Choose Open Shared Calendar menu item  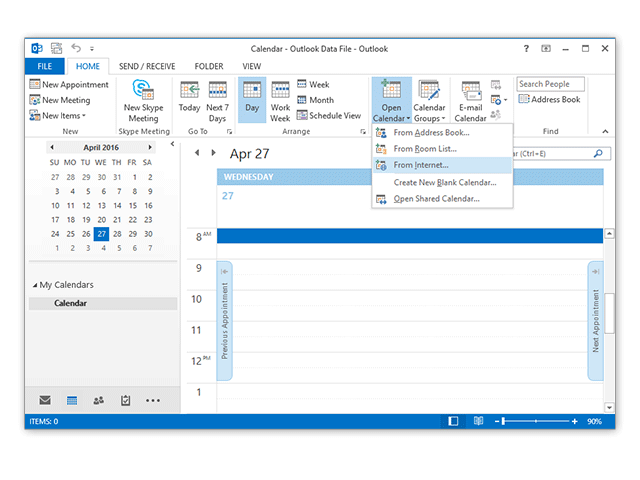pyautogui.click(x=442, y=199)
